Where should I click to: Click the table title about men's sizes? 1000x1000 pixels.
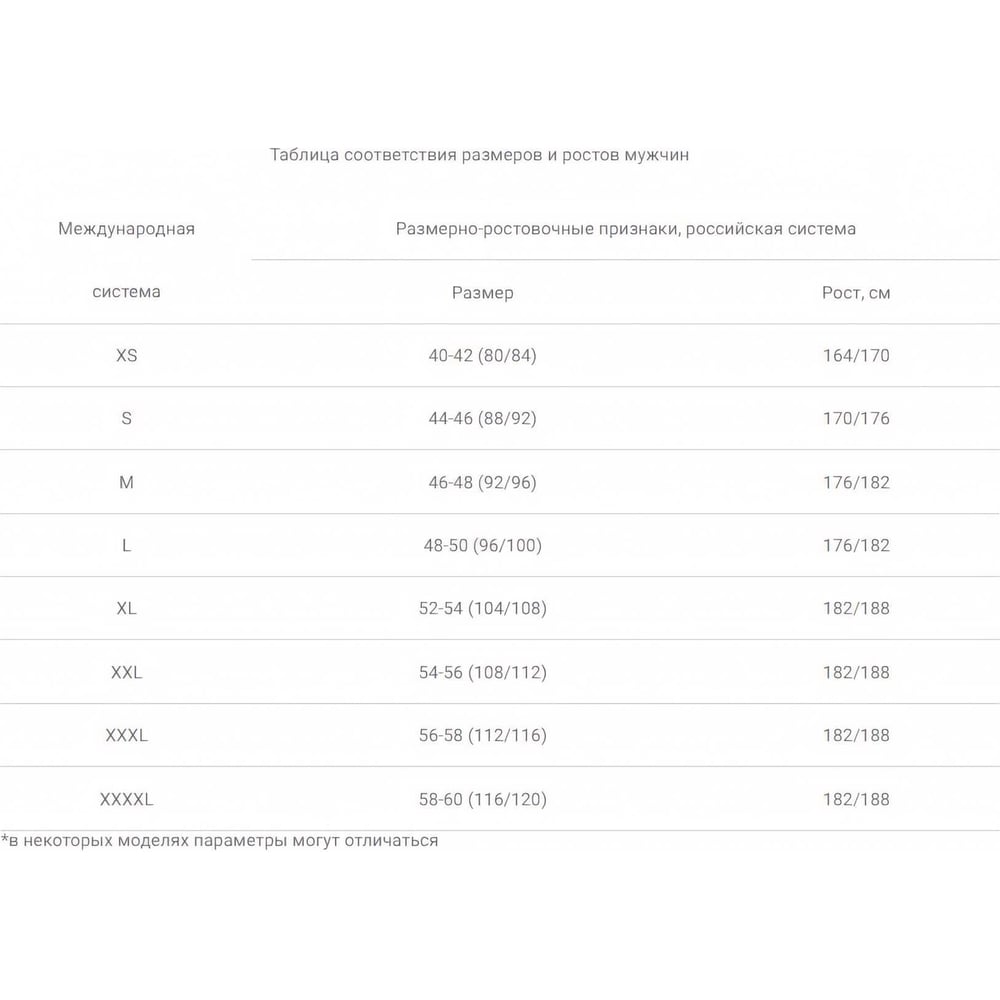(x=479, y=155)
